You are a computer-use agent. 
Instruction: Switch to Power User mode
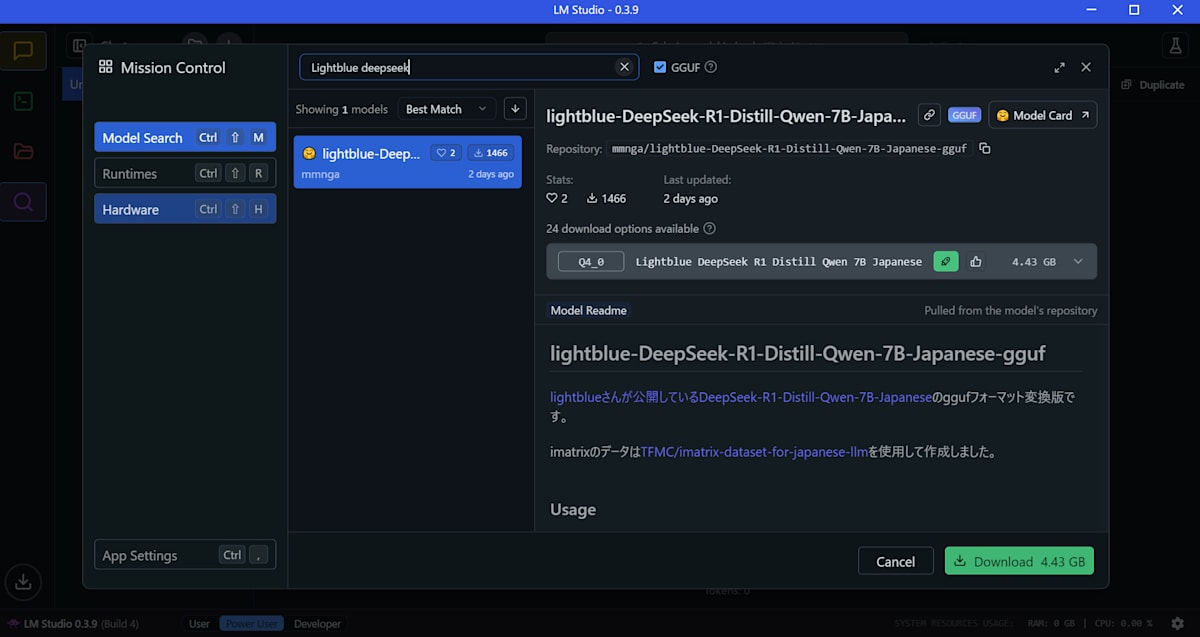click(252, 624)
